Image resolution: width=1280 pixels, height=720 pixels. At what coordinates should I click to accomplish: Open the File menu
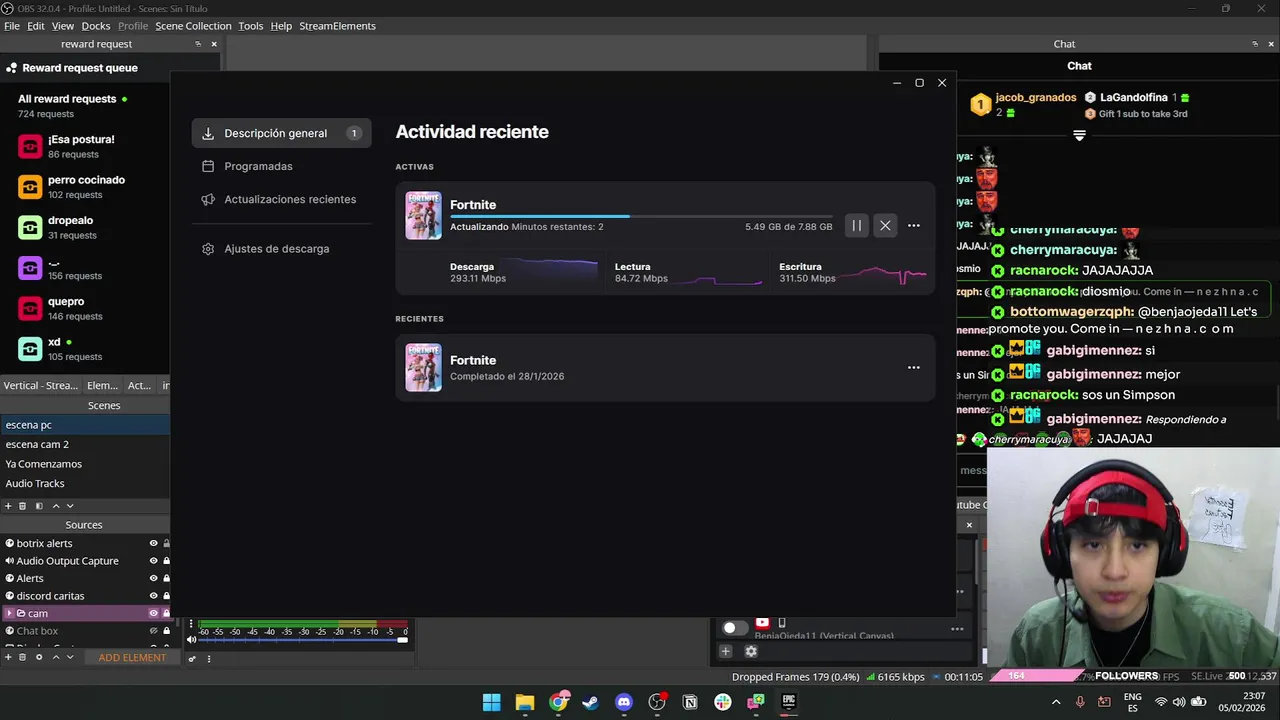12,26
